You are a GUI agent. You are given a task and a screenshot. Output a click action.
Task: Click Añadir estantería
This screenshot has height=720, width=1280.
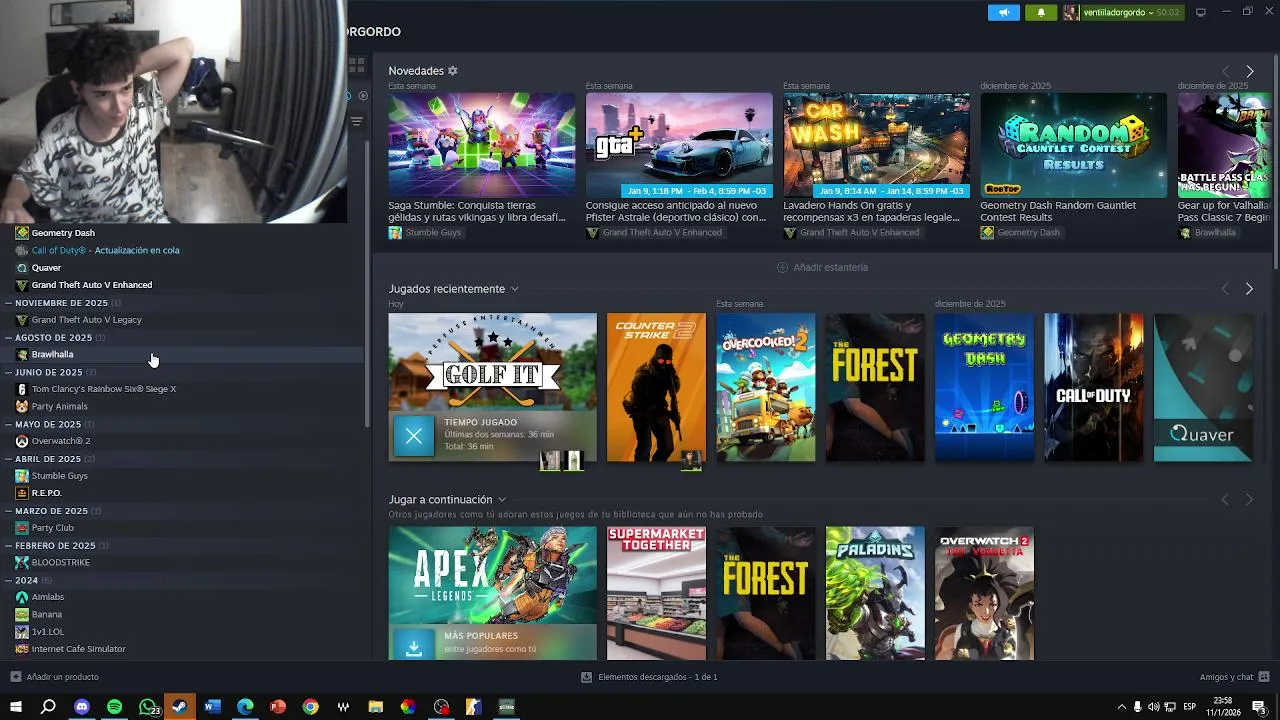coord(822,268)
